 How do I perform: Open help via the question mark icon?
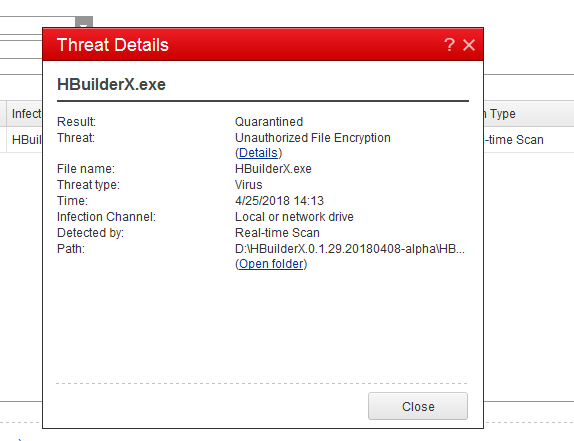pyautogui.click(x=449, y=45)
